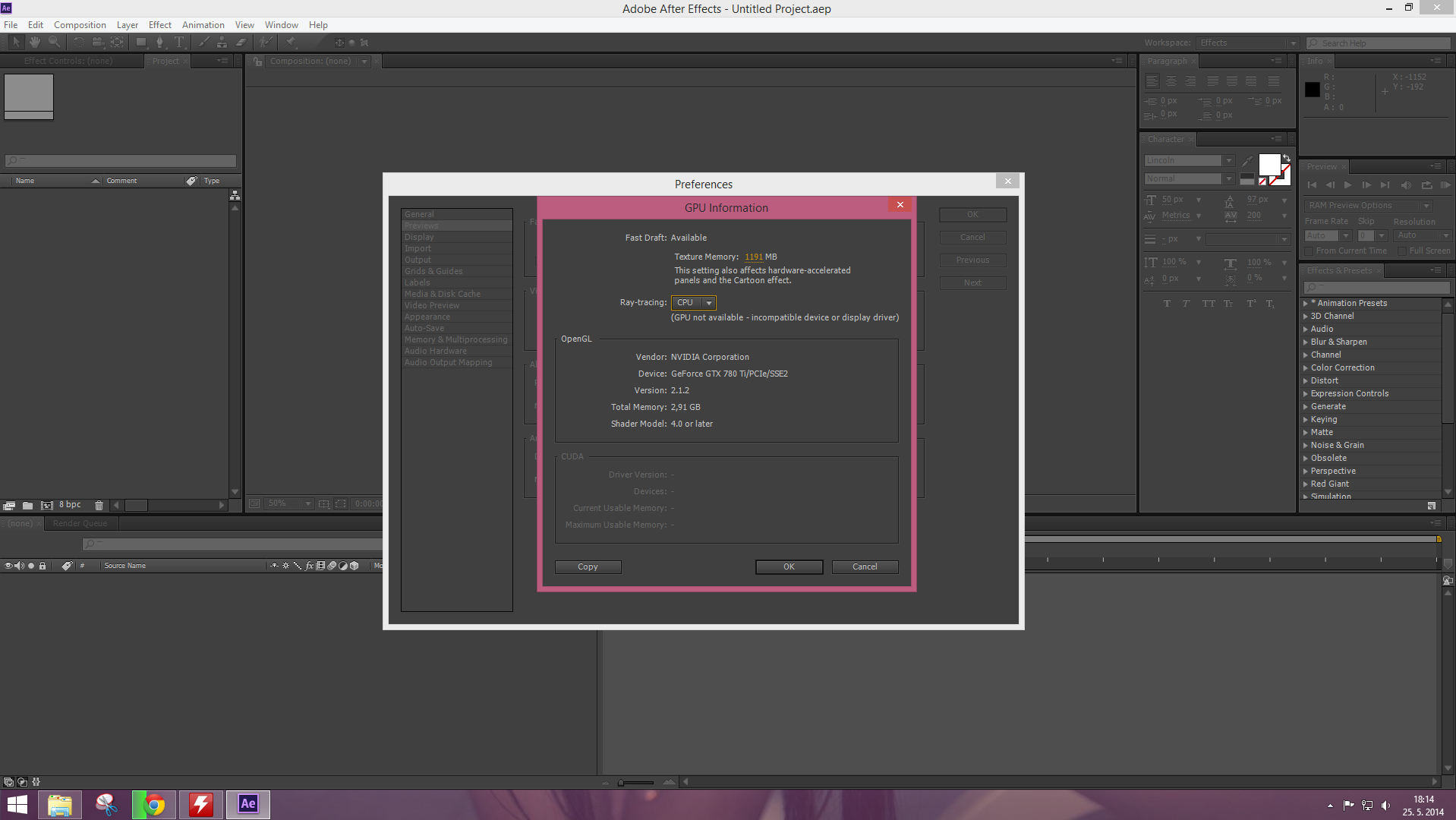The width and height of the screenshot is (1456, 820).
Task: Click Next in Preferences dialog
Action: pyautogui.click(x=972, y=283)
